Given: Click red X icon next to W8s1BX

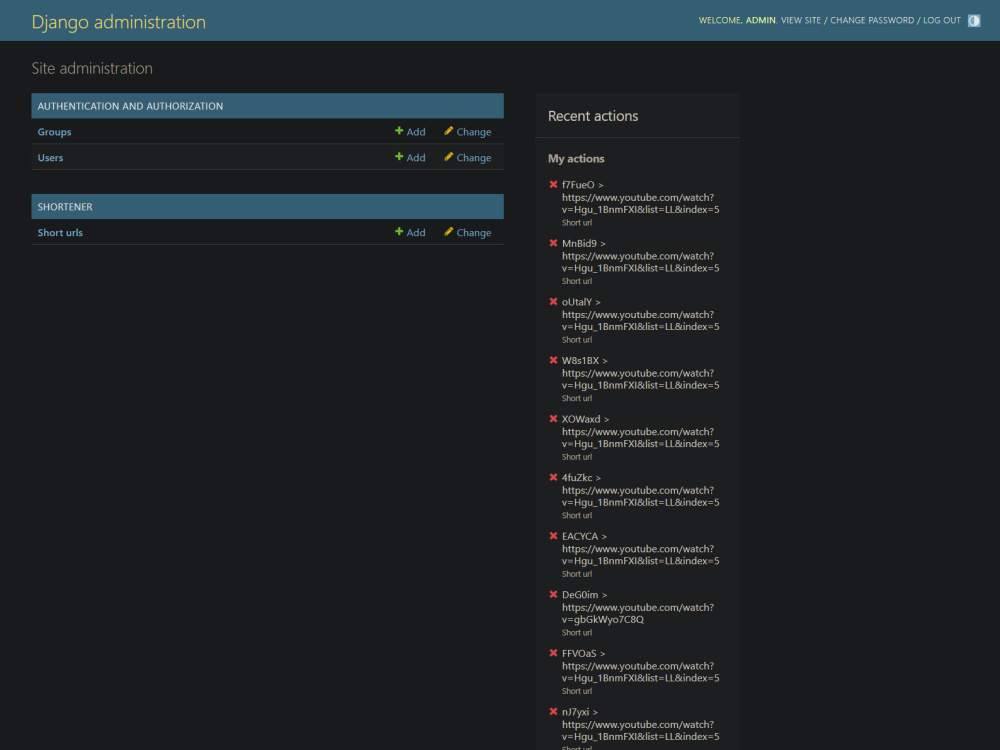Looking at the screenshot, I should pyautogui.click(x=553, y=360).
